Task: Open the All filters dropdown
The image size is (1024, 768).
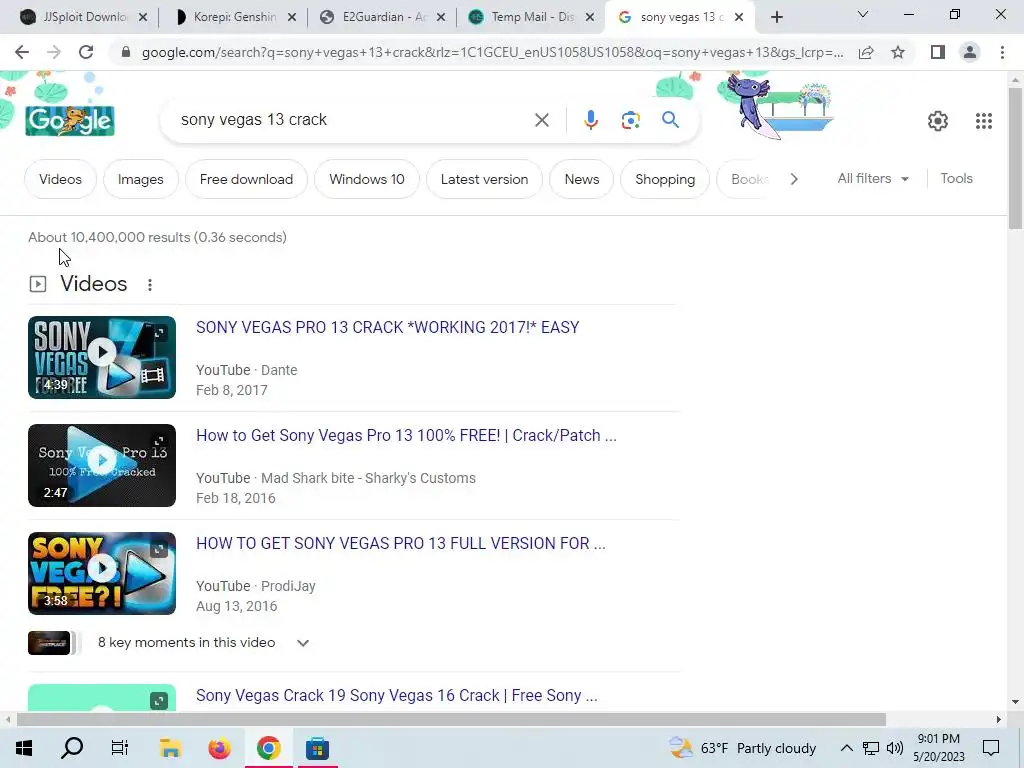Action: (872, 178)
